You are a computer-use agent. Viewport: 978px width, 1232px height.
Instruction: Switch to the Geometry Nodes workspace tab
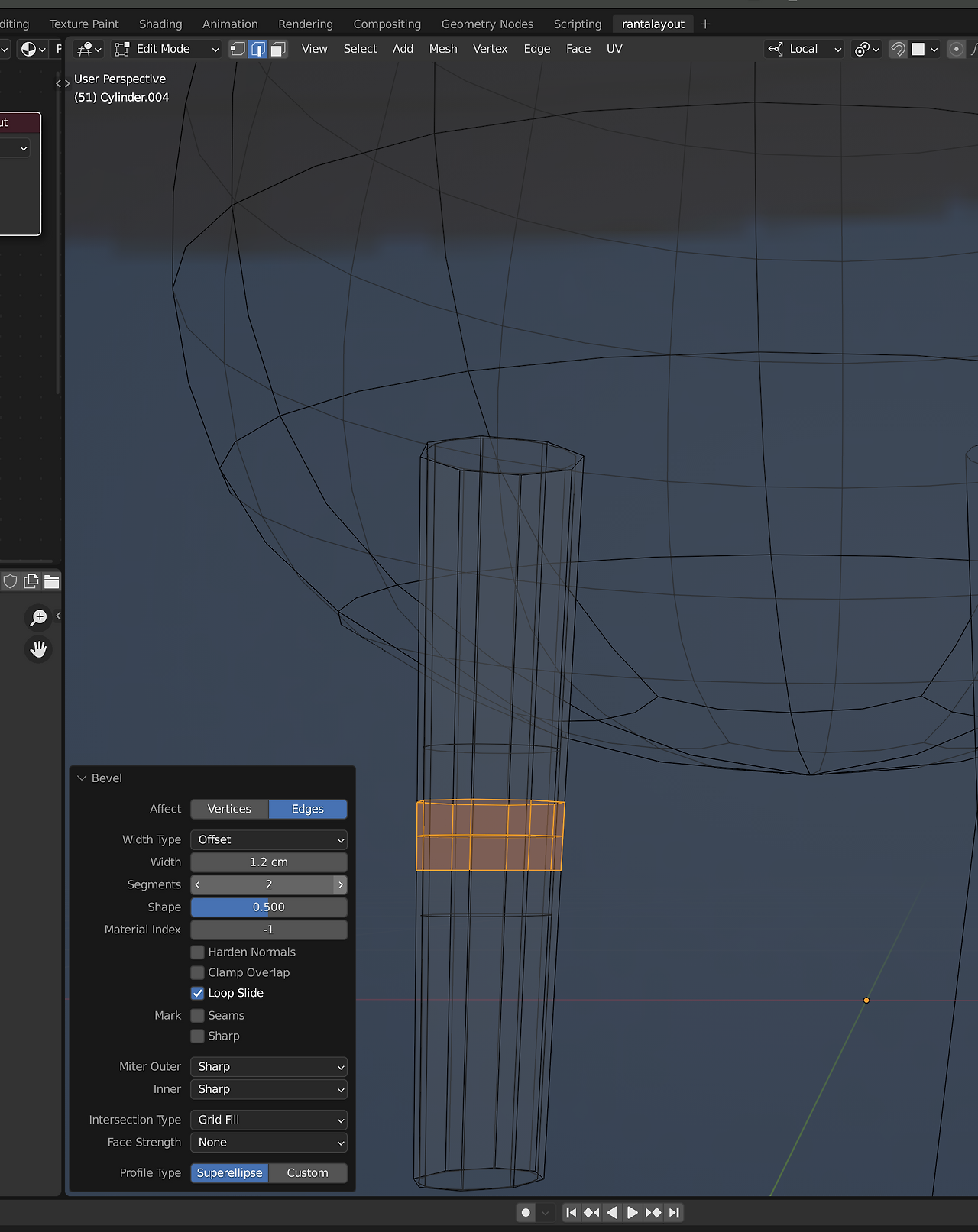click(487, 24)
